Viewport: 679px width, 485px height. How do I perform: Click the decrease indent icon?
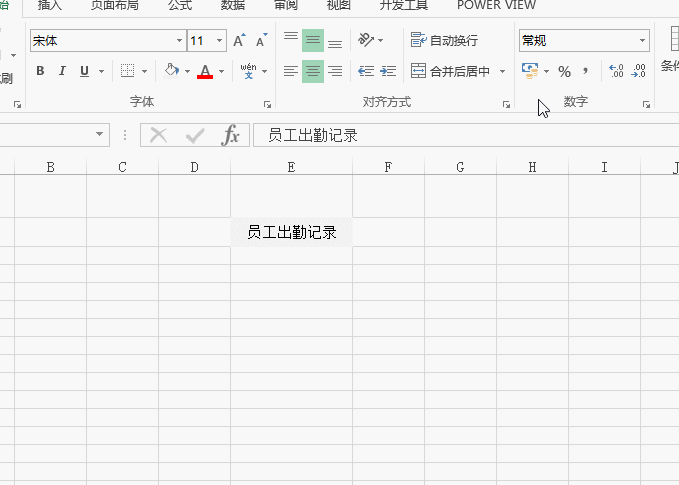(366, 71)
